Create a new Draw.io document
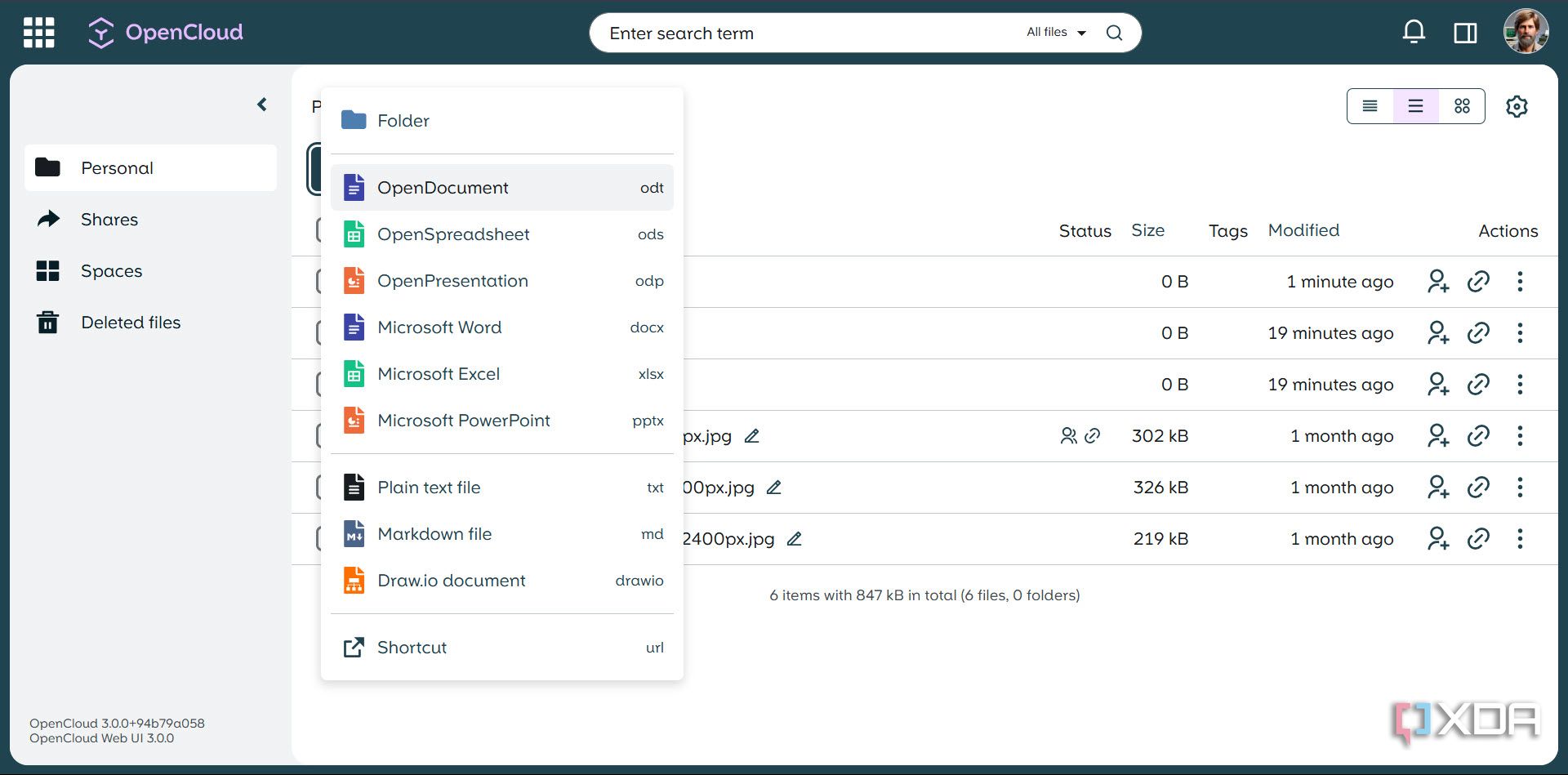 click(502, 581)
